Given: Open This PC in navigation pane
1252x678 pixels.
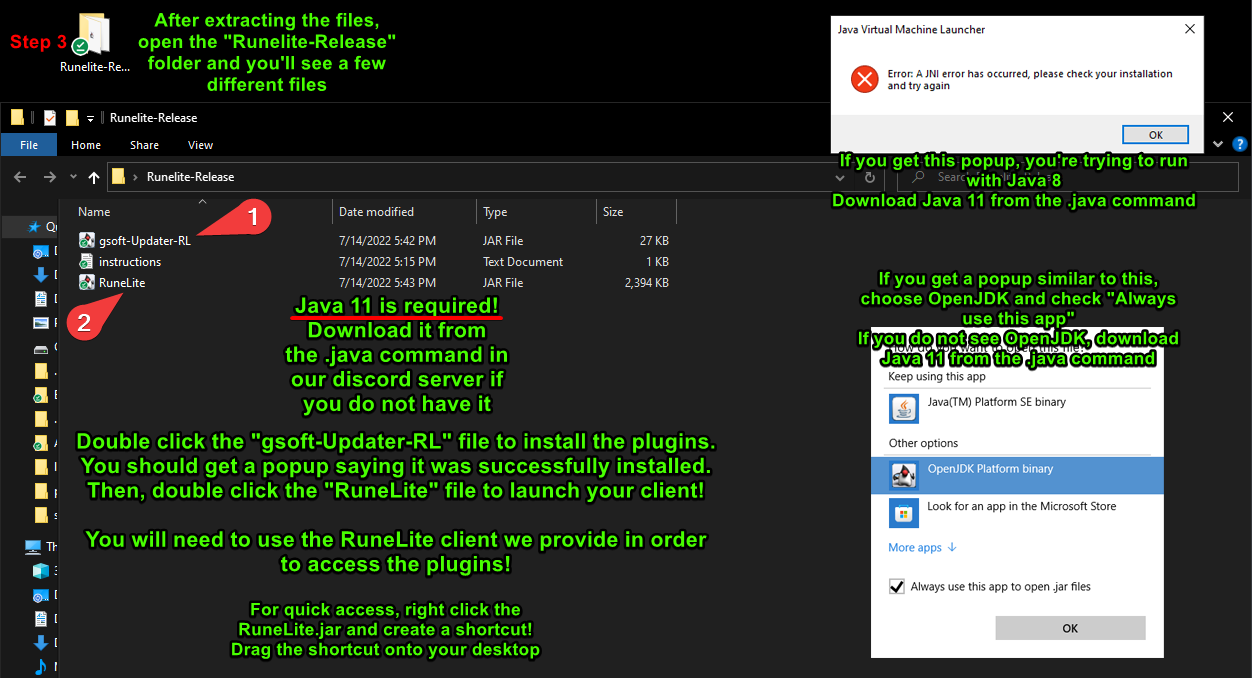Looking at the screenshot, I should [34, 547].
